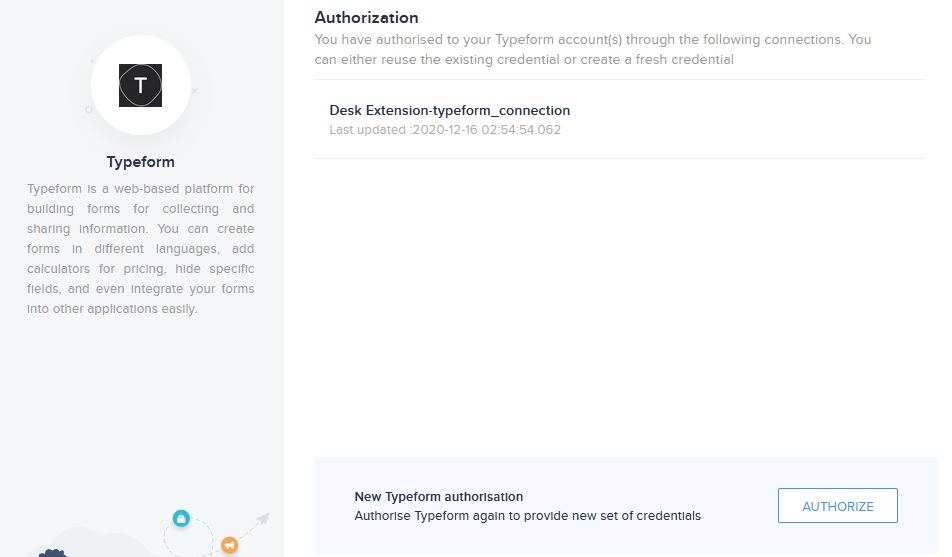This screenshot has height=557, width=952.
Task: Click the small x decoration beside logo
Action: tap(195, 91)
